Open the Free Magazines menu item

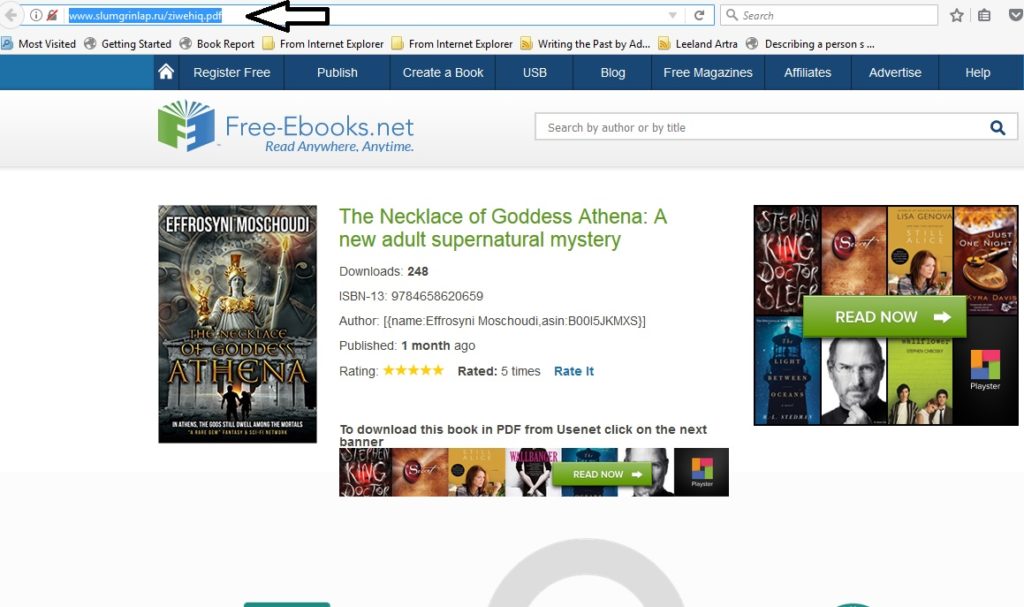708,73
